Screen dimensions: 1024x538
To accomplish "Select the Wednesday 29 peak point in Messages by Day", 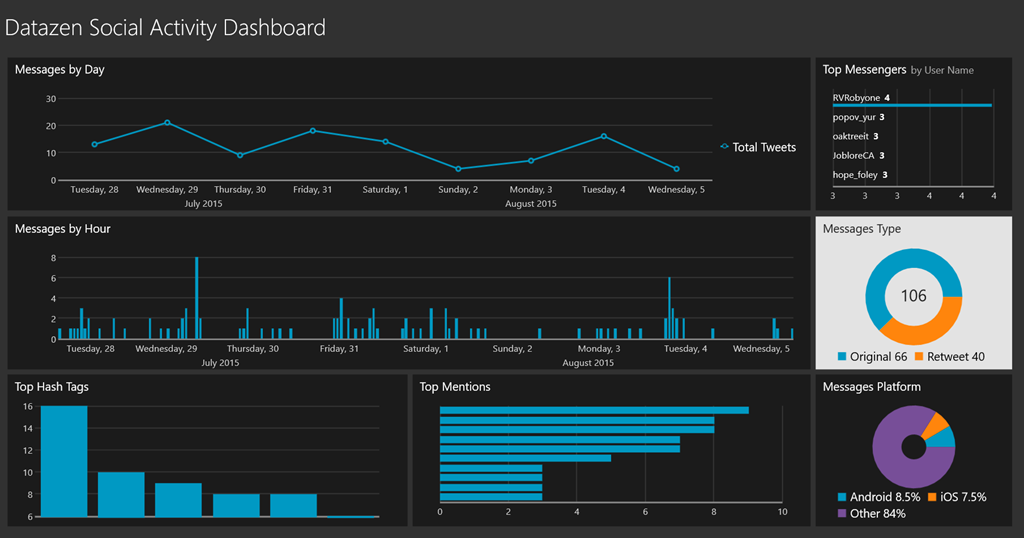I will click(167, 123).
